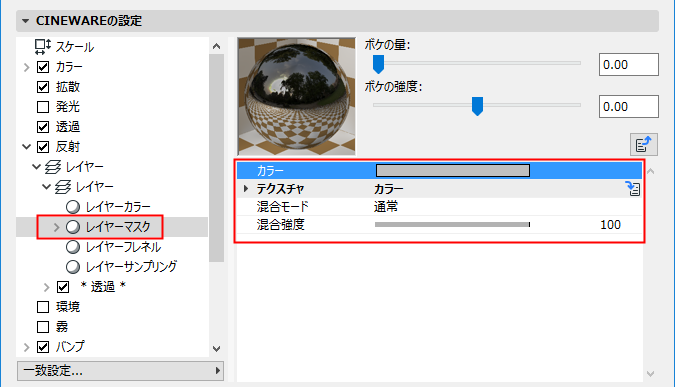Screen dimensions: 675x387
Task: Click the 混合強度 slider bar
Action: click(452, 225)
